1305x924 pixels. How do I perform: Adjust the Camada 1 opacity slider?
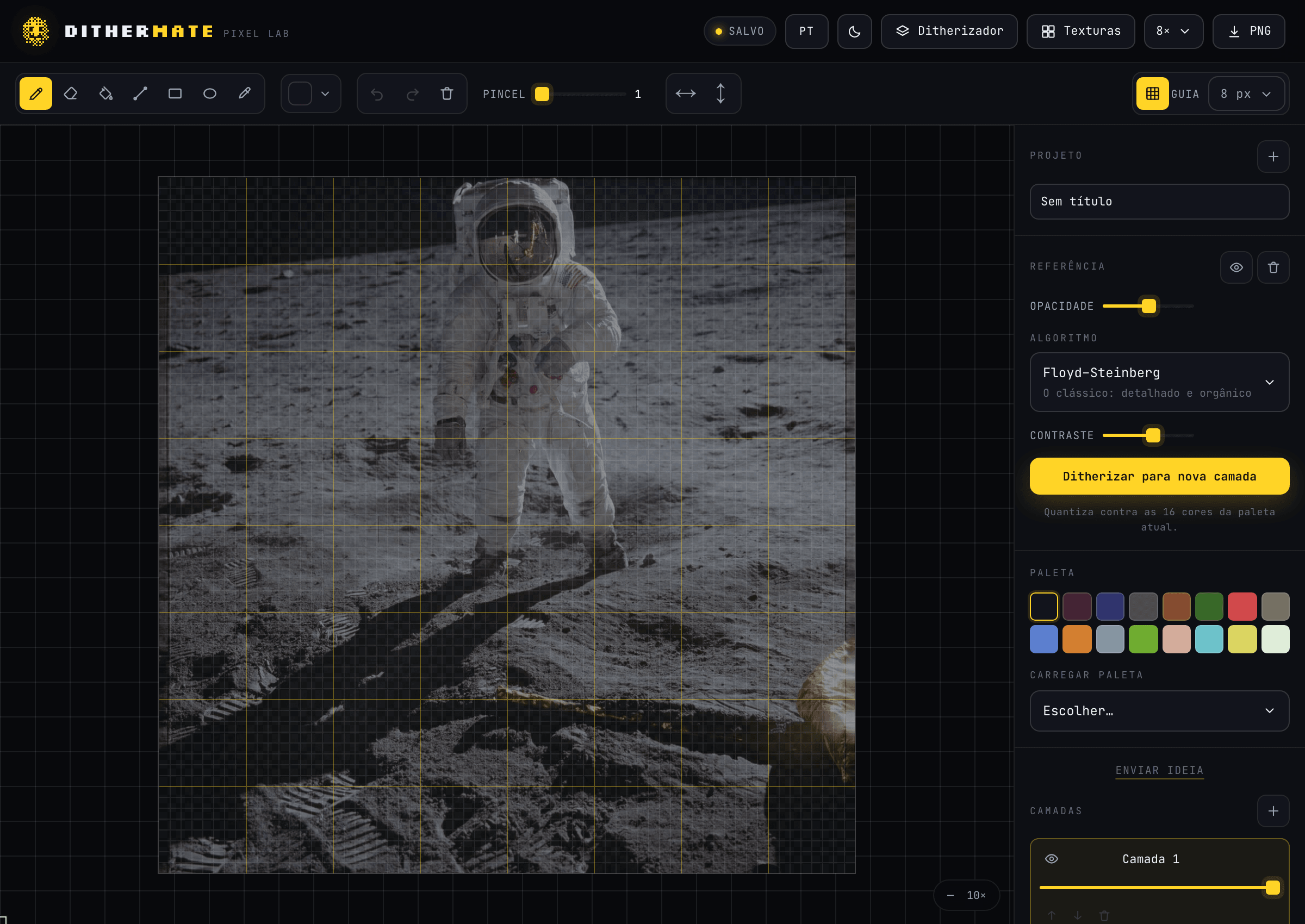pos(1159,888)
